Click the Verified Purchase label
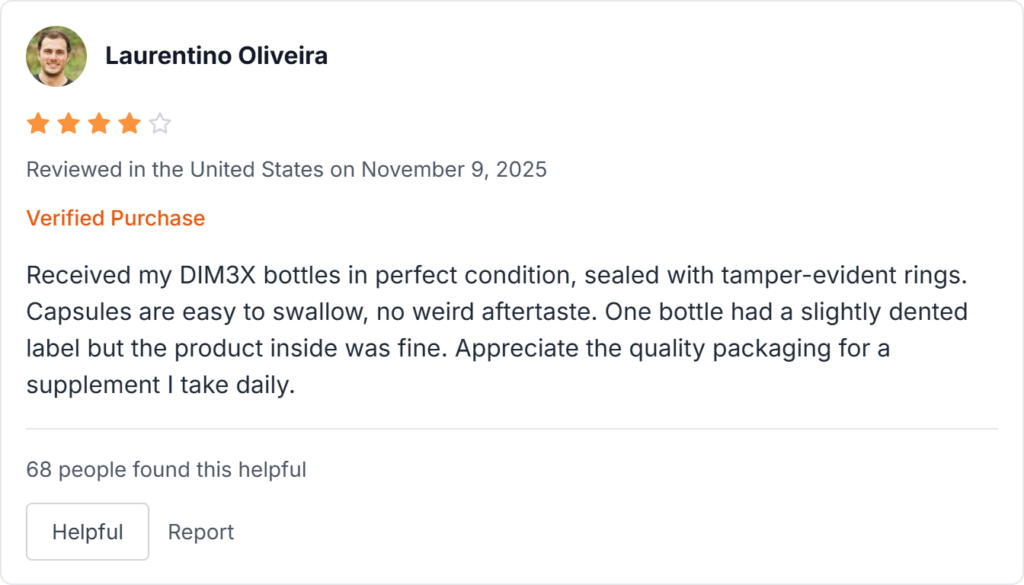This screenshot has height=585, width=1024. 115,218
